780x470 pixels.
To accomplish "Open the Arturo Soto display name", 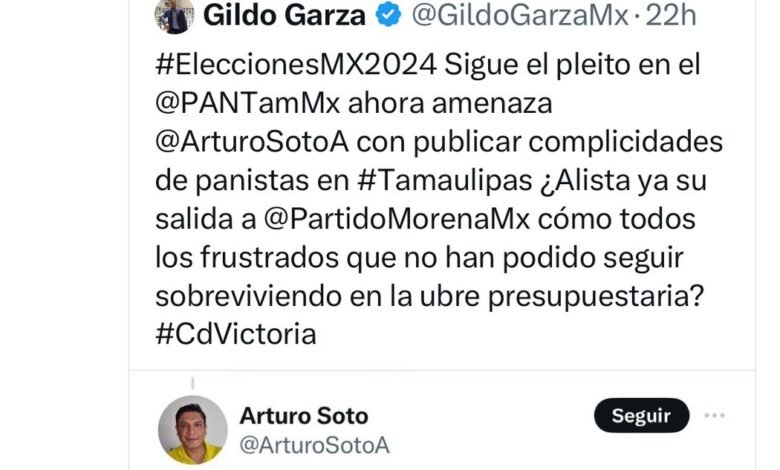I will coord(304,416).
